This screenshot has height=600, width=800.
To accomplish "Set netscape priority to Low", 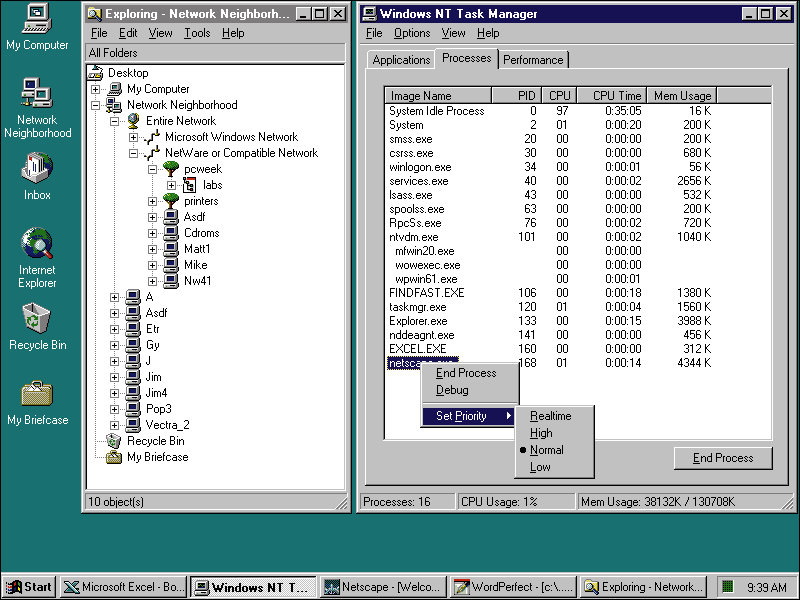I will click(x=555, y=467).
